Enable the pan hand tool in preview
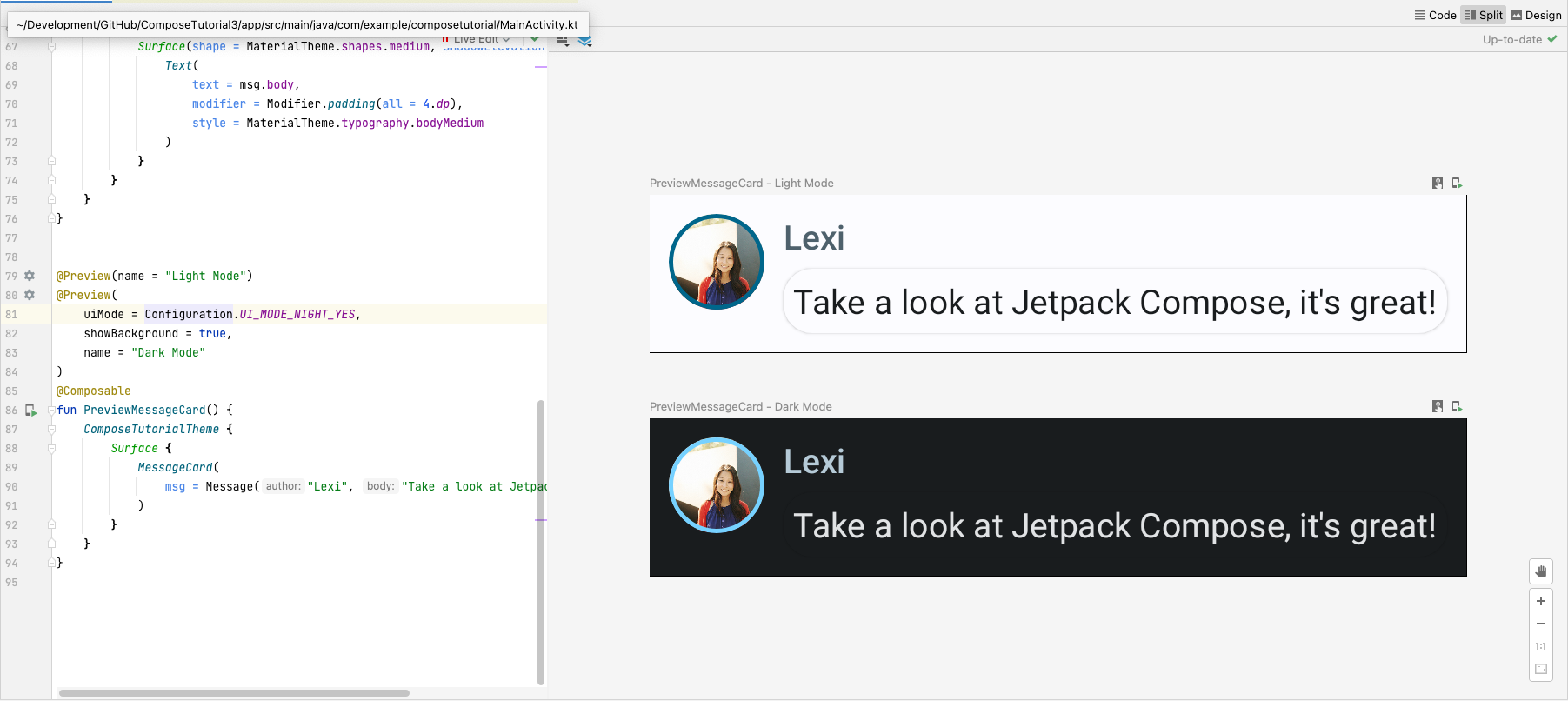This screenshot has width=1568, height=701. [x=1541, y=571]
